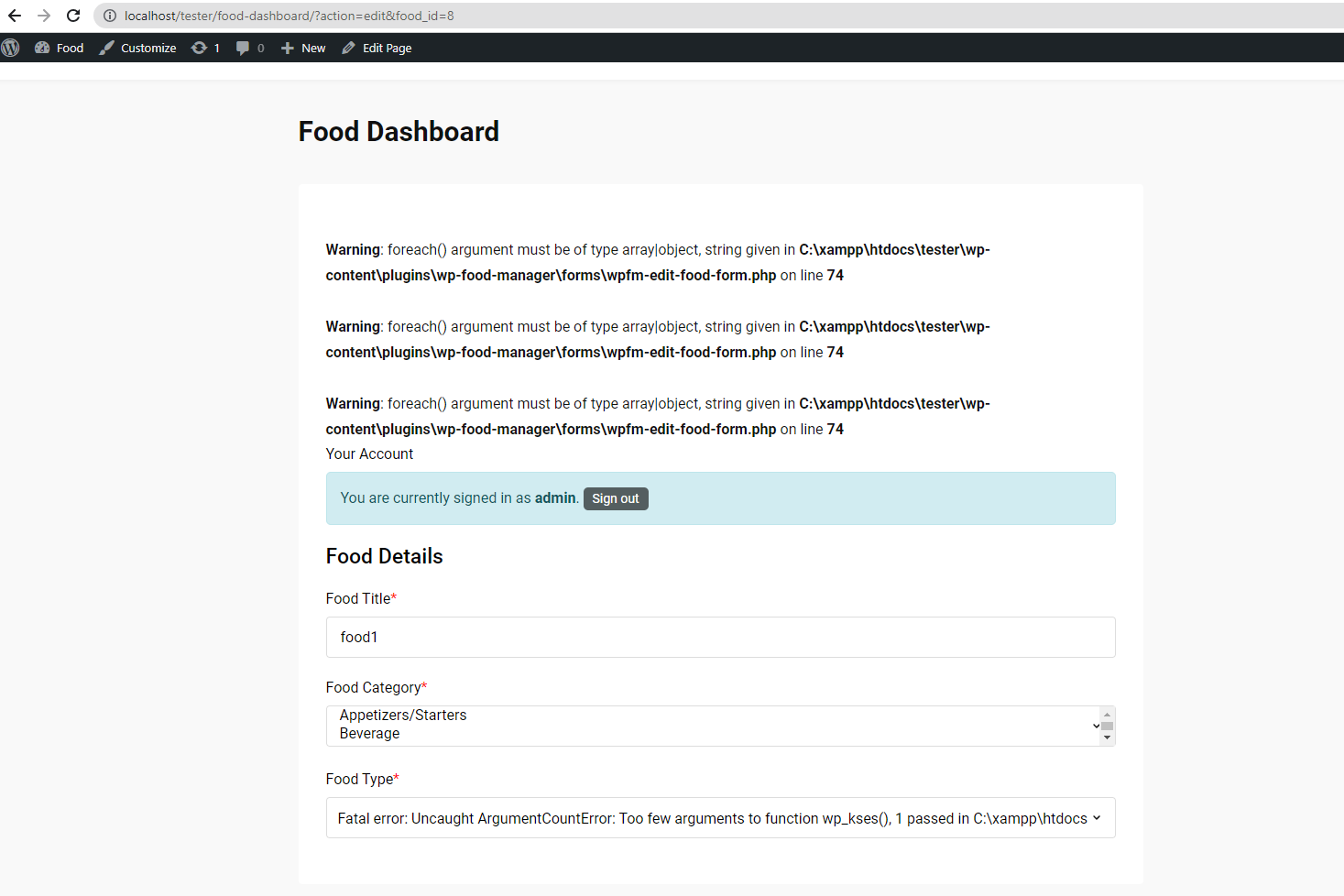This screenshot has height=896, width=1344.
Task: Select Appetizers/Starters in Food Category
Action: pyautogui.click(x=403, y=715)
